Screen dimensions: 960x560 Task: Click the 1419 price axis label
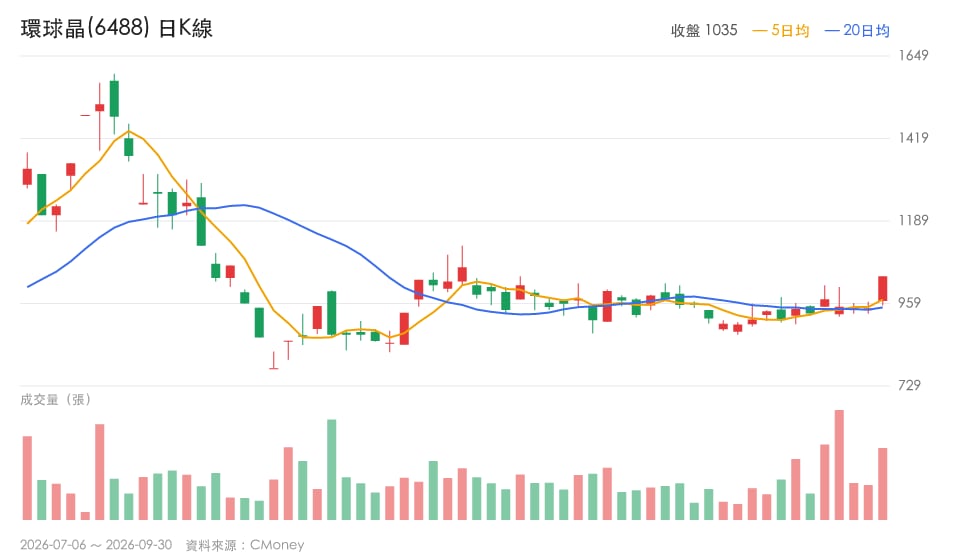[913, 138]
